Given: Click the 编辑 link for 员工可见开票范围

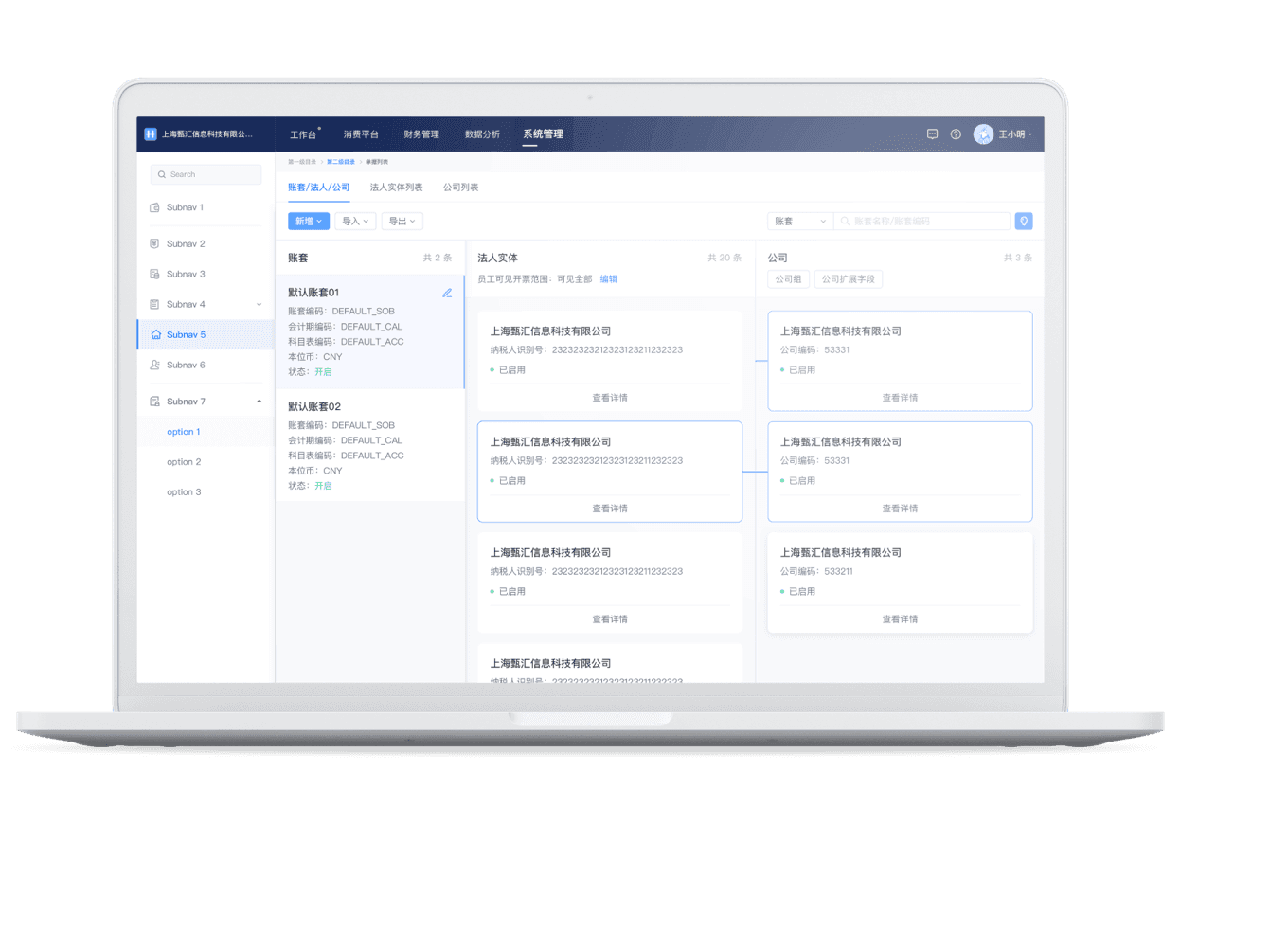Looking at the screenshot, I should [609, 279].
